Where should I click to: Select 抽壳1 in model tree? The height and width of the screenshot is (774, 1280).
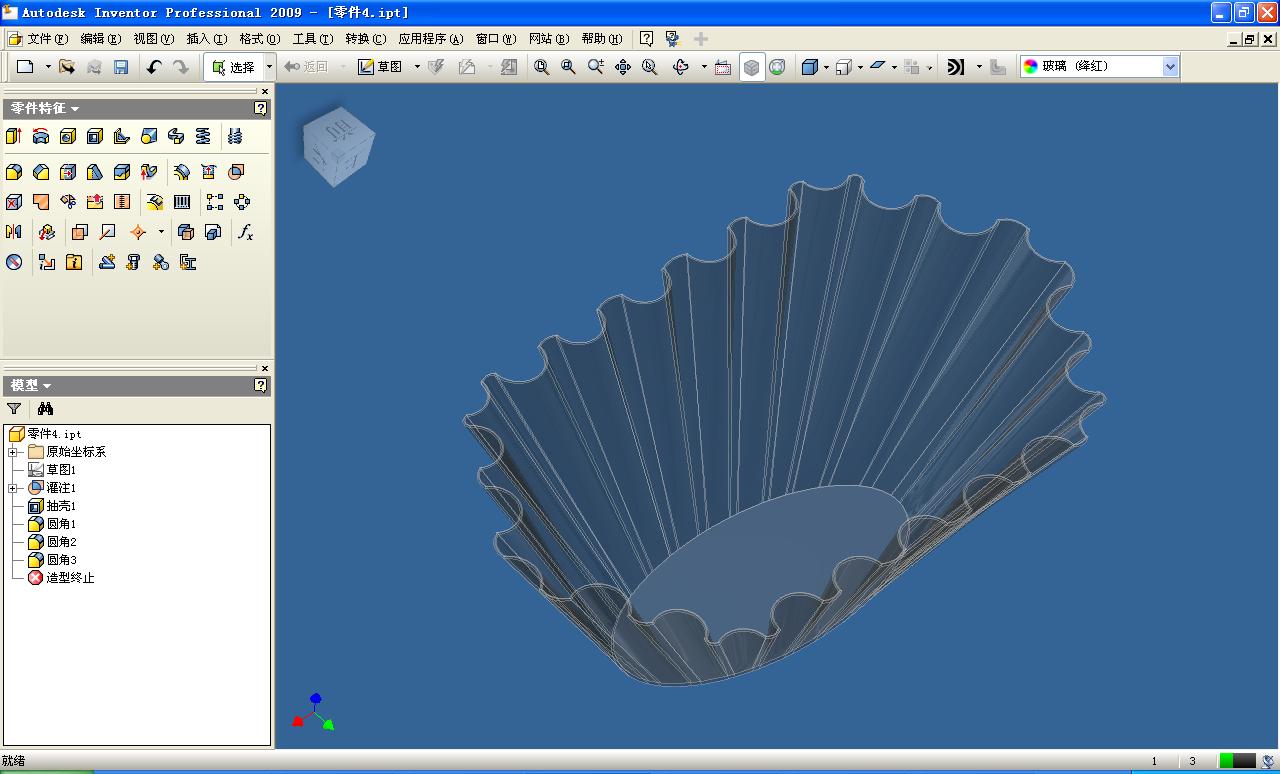pyautogui.click(x=61, y=506)
